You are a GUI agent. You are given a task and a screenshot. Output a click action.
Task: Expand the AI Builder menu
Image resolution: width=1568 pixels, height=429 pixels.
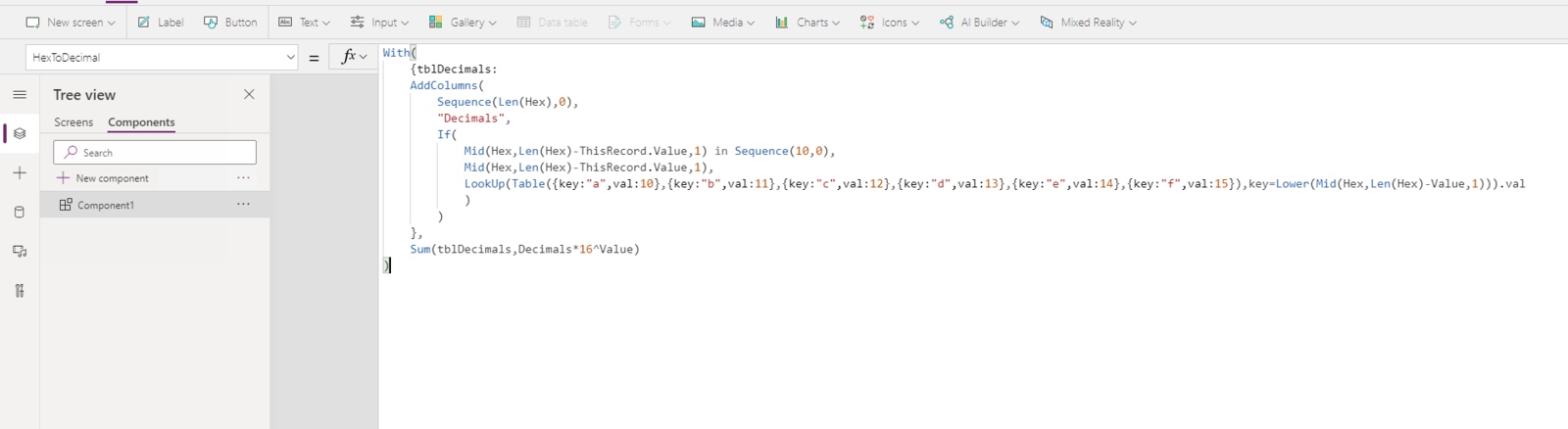click(x=979, y=23)
